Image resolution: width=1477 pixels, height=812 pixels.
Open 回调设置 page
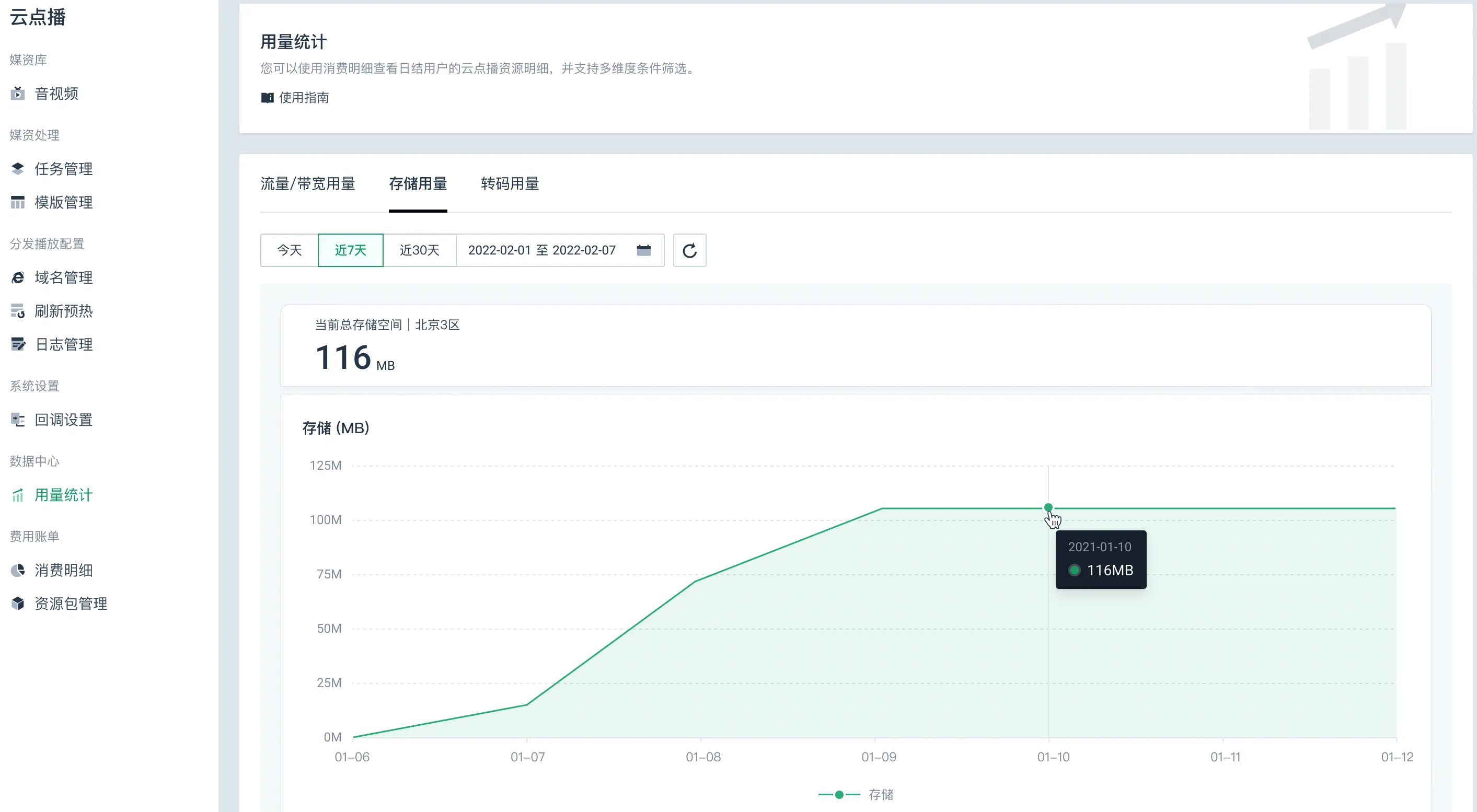click(x=64, y=420)
